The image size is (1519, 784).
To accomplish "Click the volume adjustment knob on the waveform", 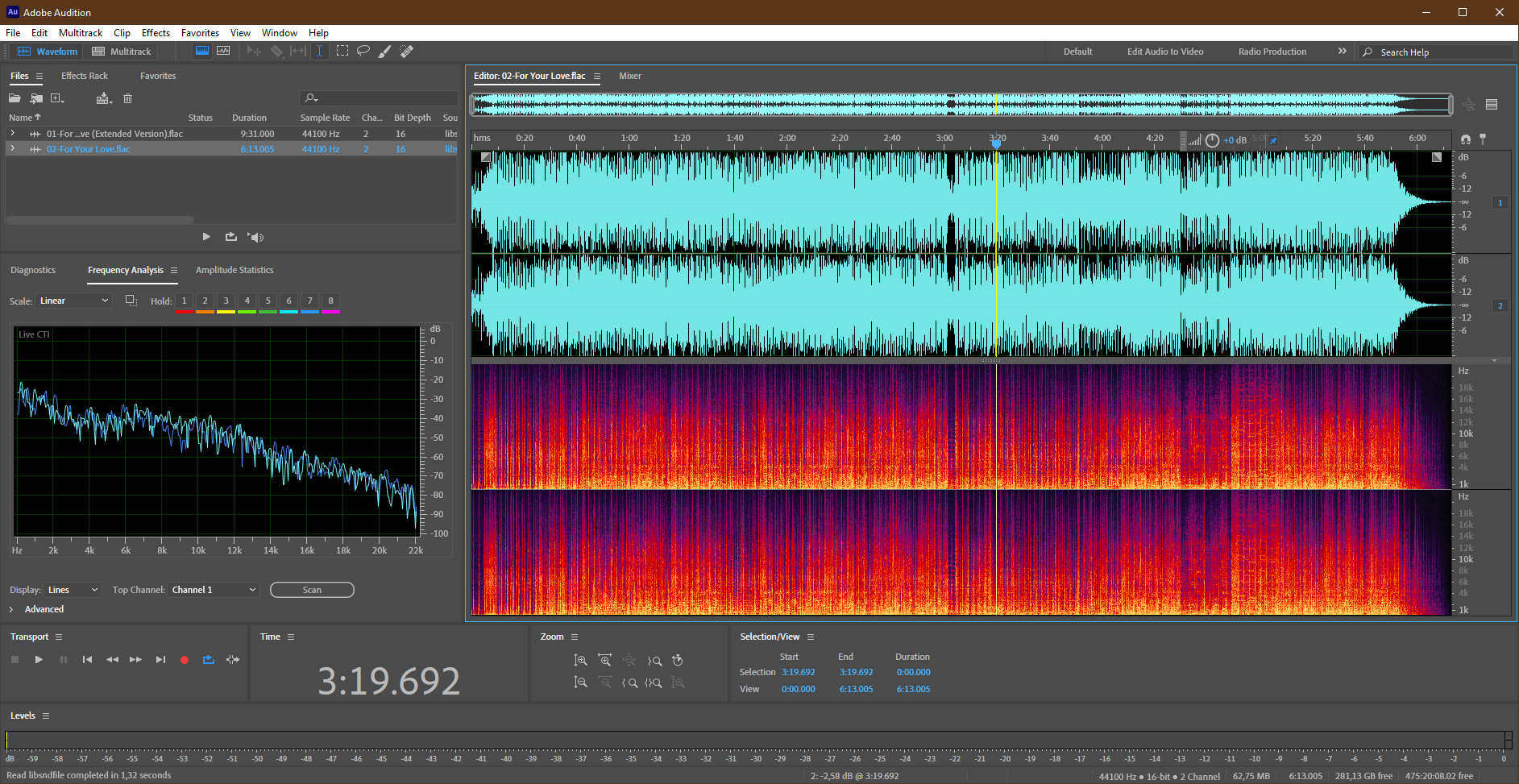I will click(1212, 140).
